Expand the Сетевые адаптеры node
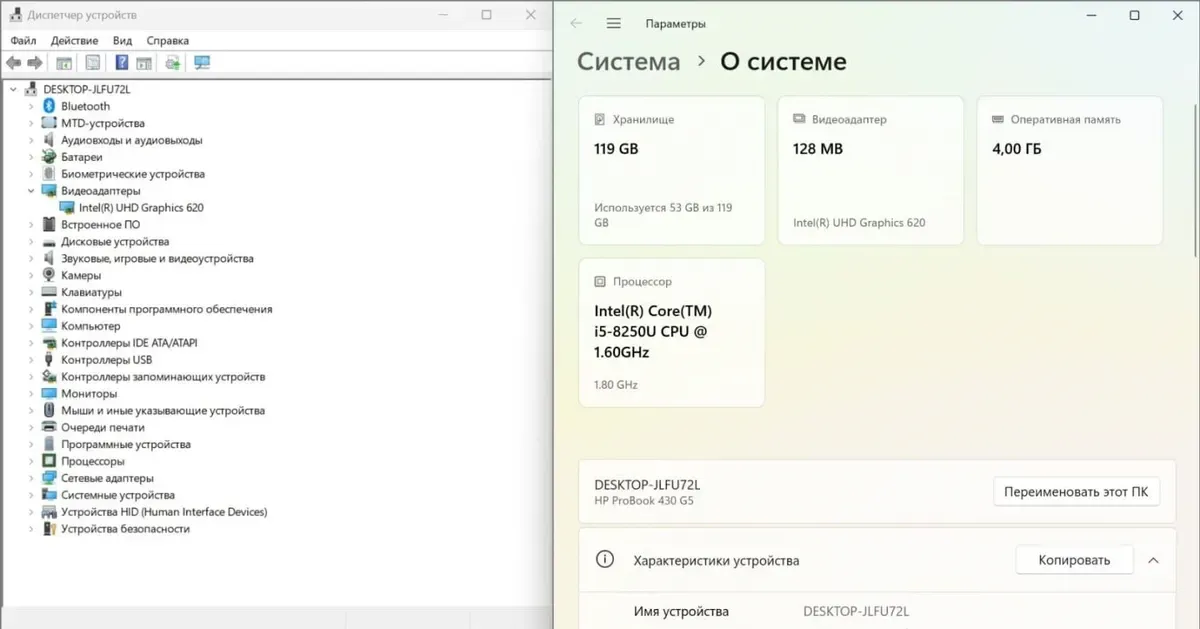This screenshot has height=629, width=1200. 31,479
